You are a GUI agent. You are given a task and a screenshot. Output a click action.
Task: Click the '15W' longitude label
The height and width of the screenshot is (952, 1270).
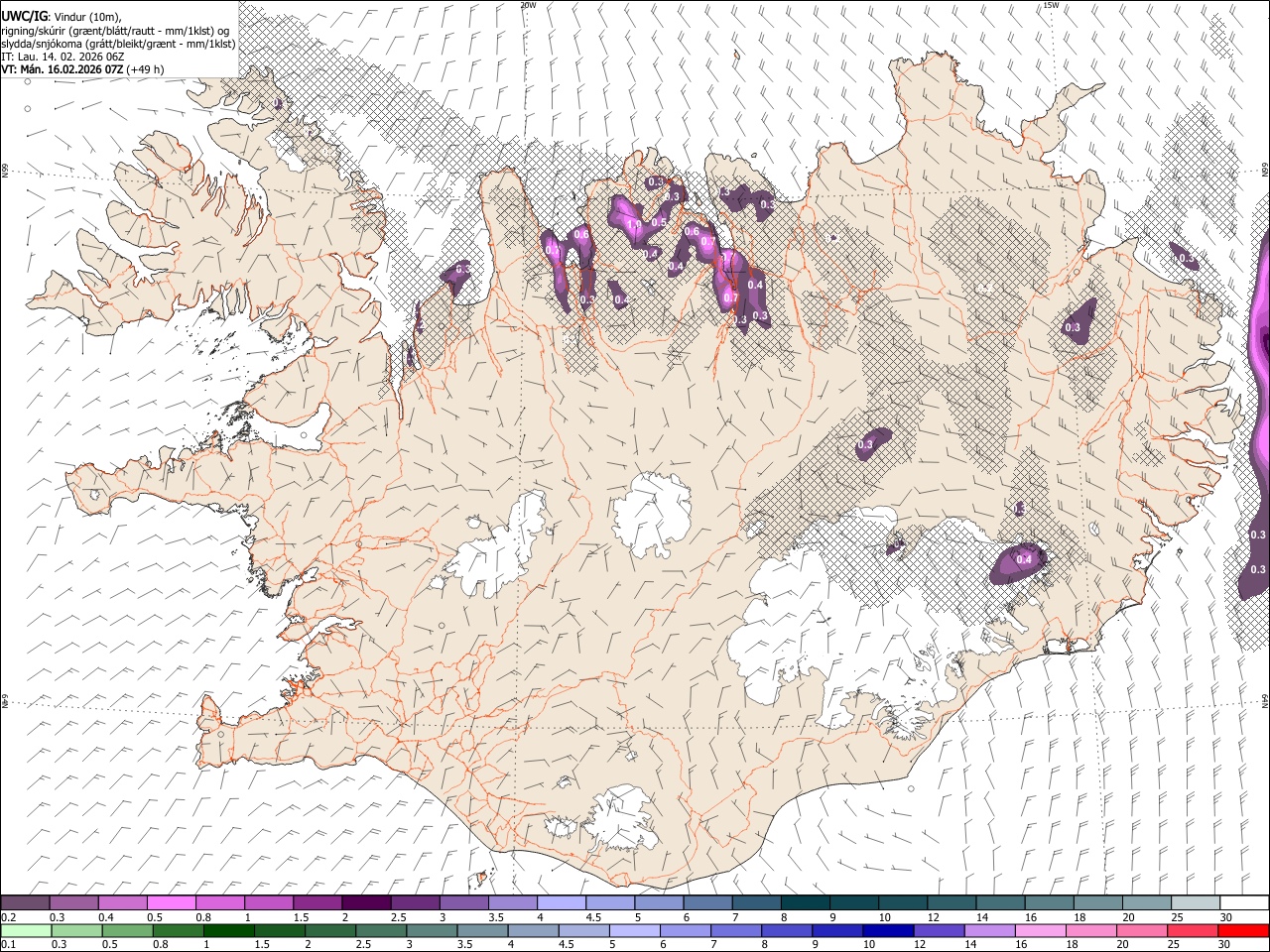[x=1051, y=5]
